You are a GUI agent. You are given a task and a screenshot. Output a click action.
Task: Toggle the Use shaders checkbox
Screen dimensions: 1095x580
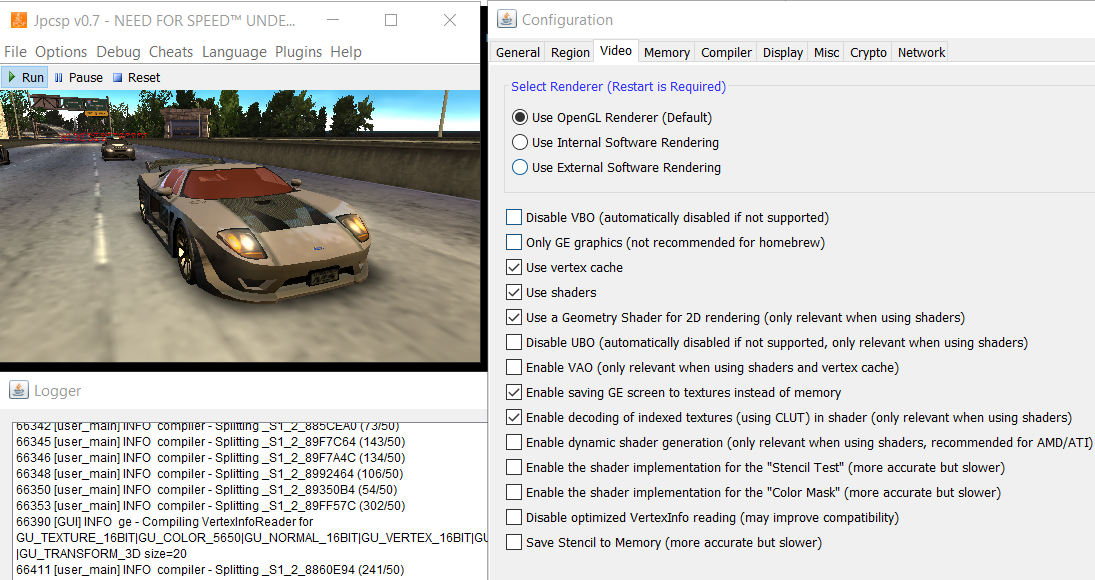514,292
